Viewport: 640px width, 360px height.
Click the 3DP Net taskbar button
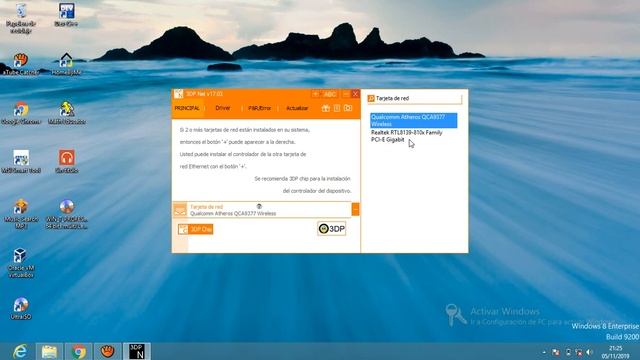pos(137,351)
